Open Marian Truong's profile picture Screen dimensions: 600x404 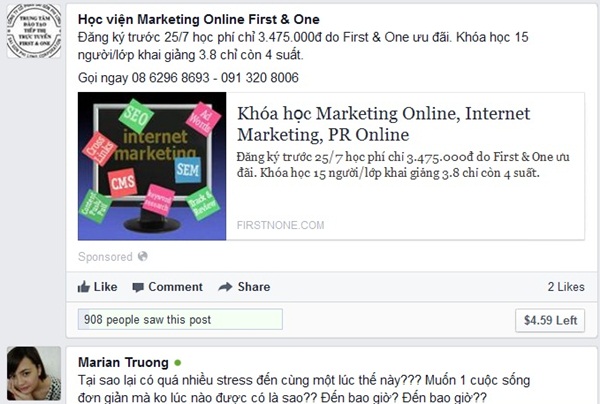[34, 373]
